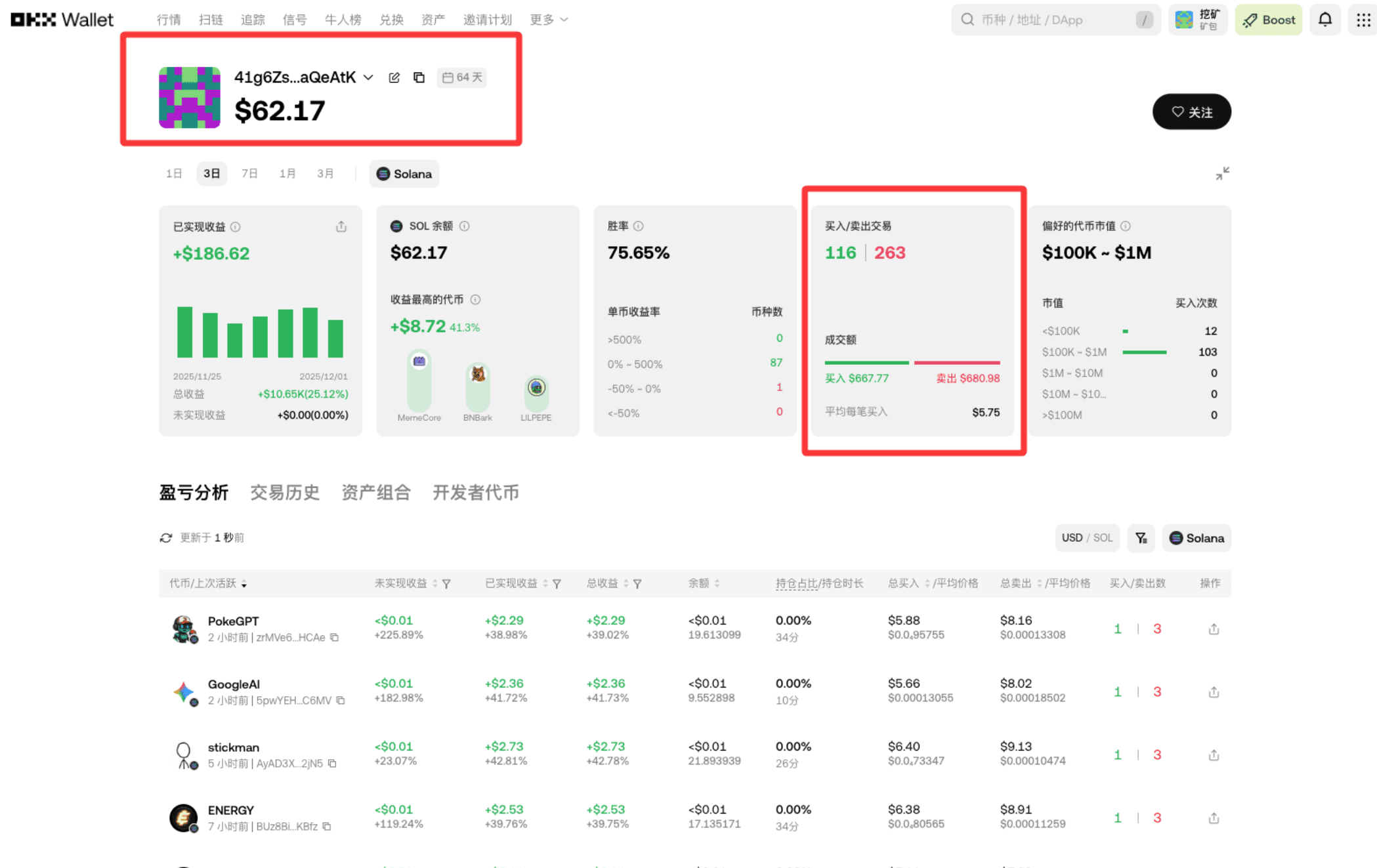The height and width of the screenshot is (868, 1377).
Task: Select the 7日 time range
Action: point(249,174)
